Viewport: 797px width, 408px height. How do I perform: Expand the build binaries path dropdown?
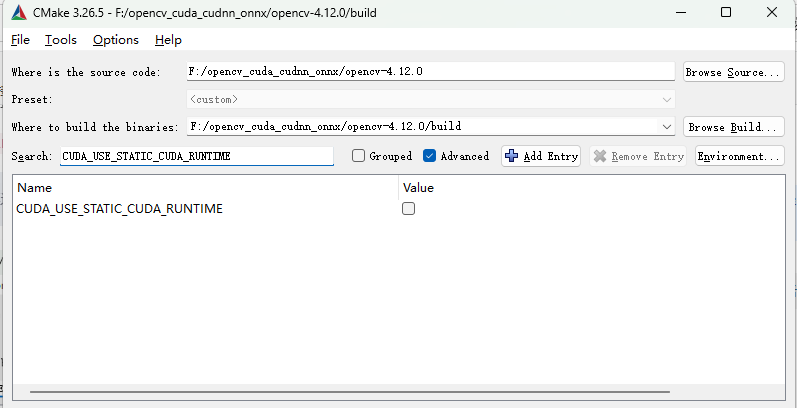click(667, 127)
